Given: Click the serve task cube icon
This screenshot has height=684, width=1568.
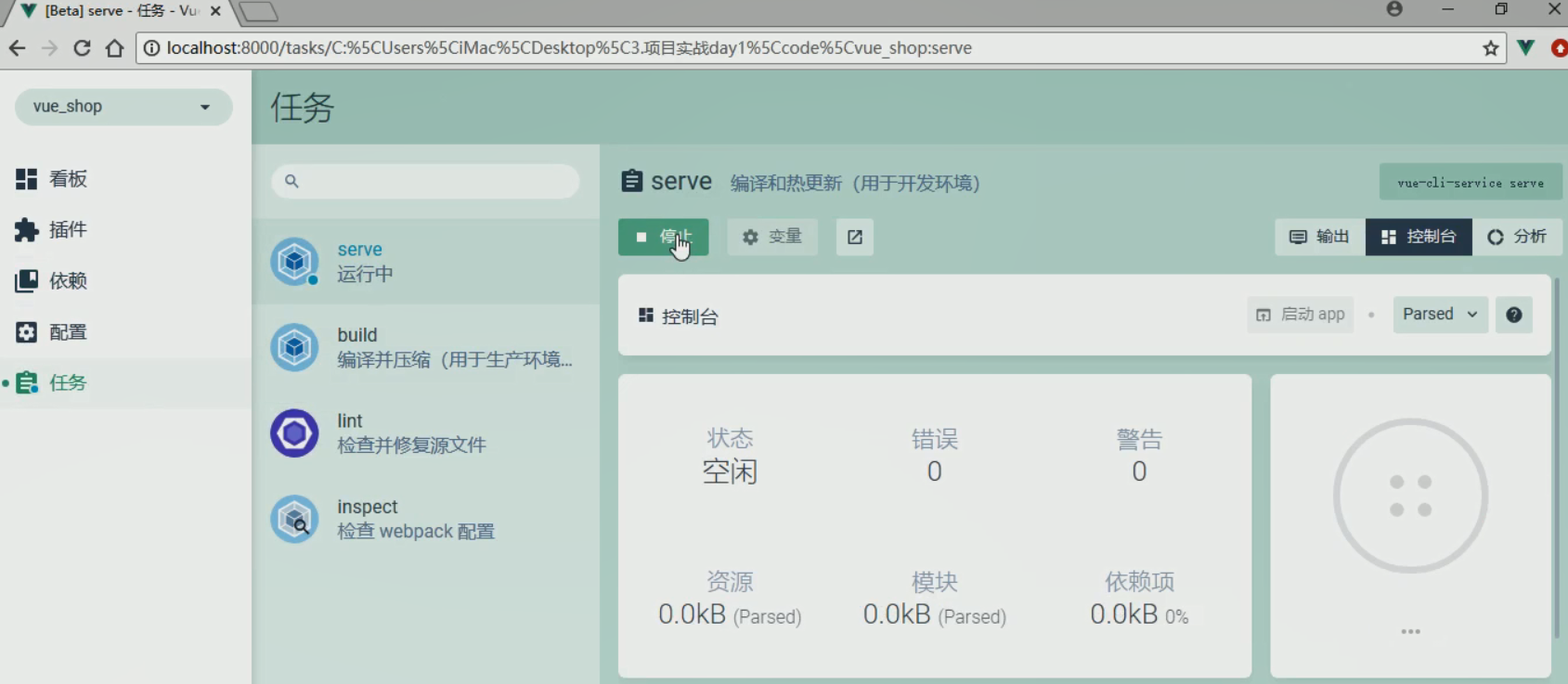Looking at the screenshot, I should pos(294,262).
